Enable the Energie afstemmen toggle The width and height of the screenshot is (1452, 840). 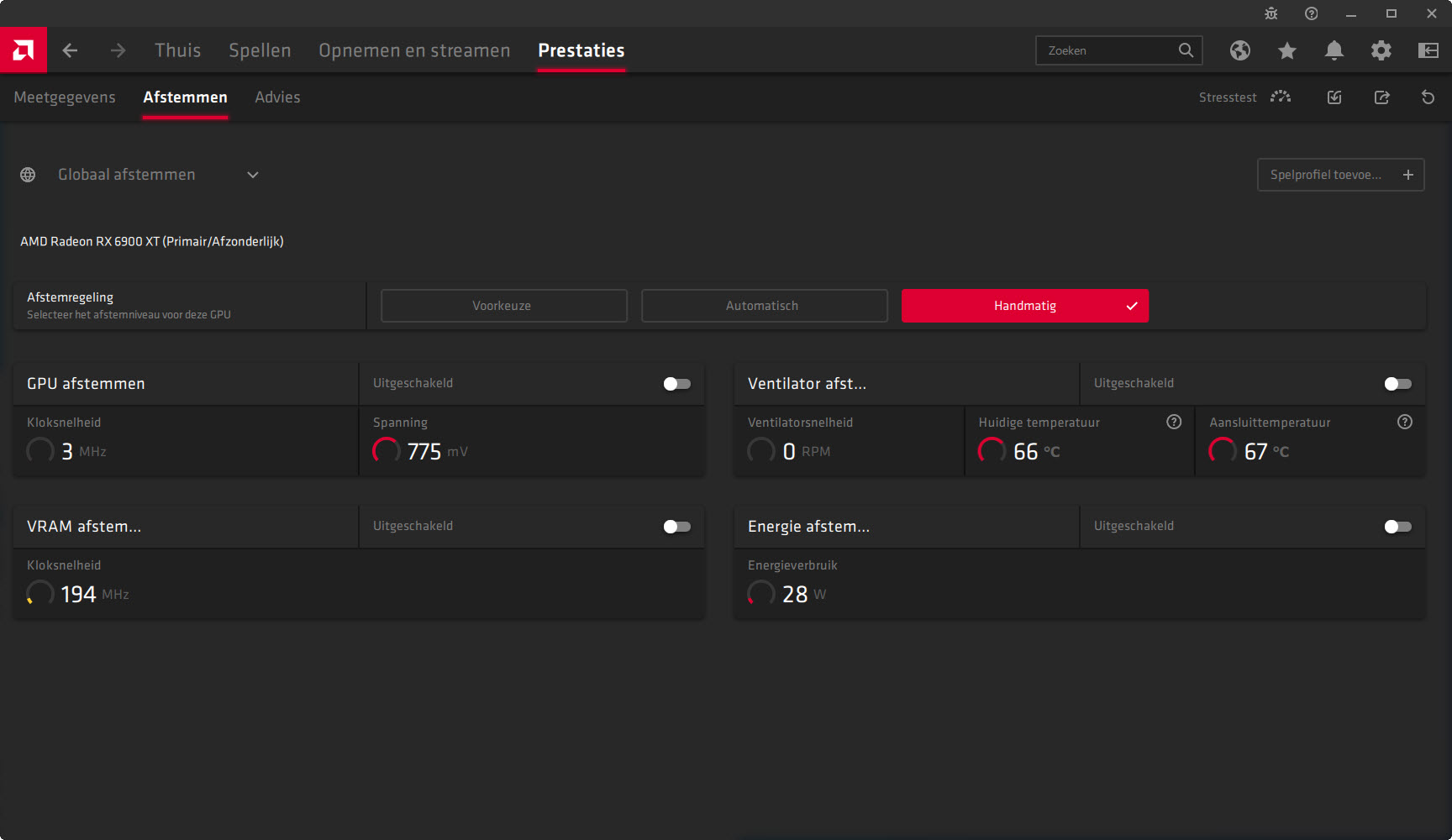1398,527
